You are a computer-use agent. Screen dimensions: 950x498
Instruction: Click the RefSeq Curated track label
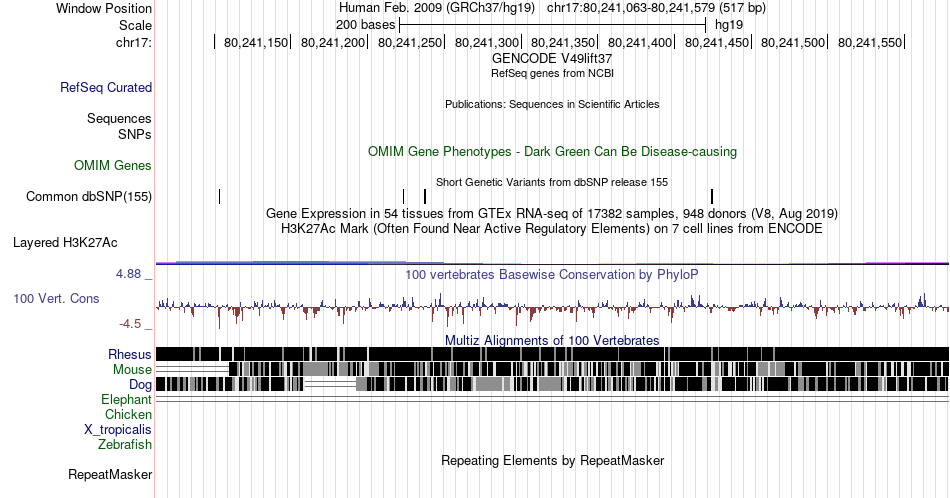(105, 87)
